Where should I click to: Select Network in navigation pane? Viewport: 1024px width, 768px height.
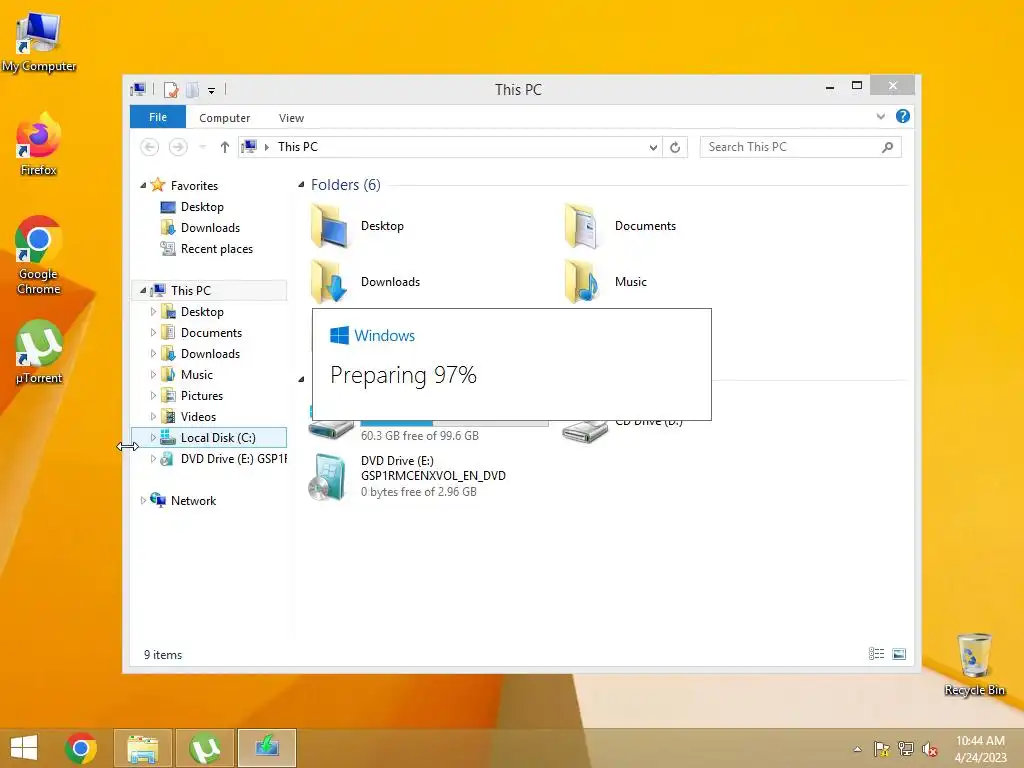point(193,501)
